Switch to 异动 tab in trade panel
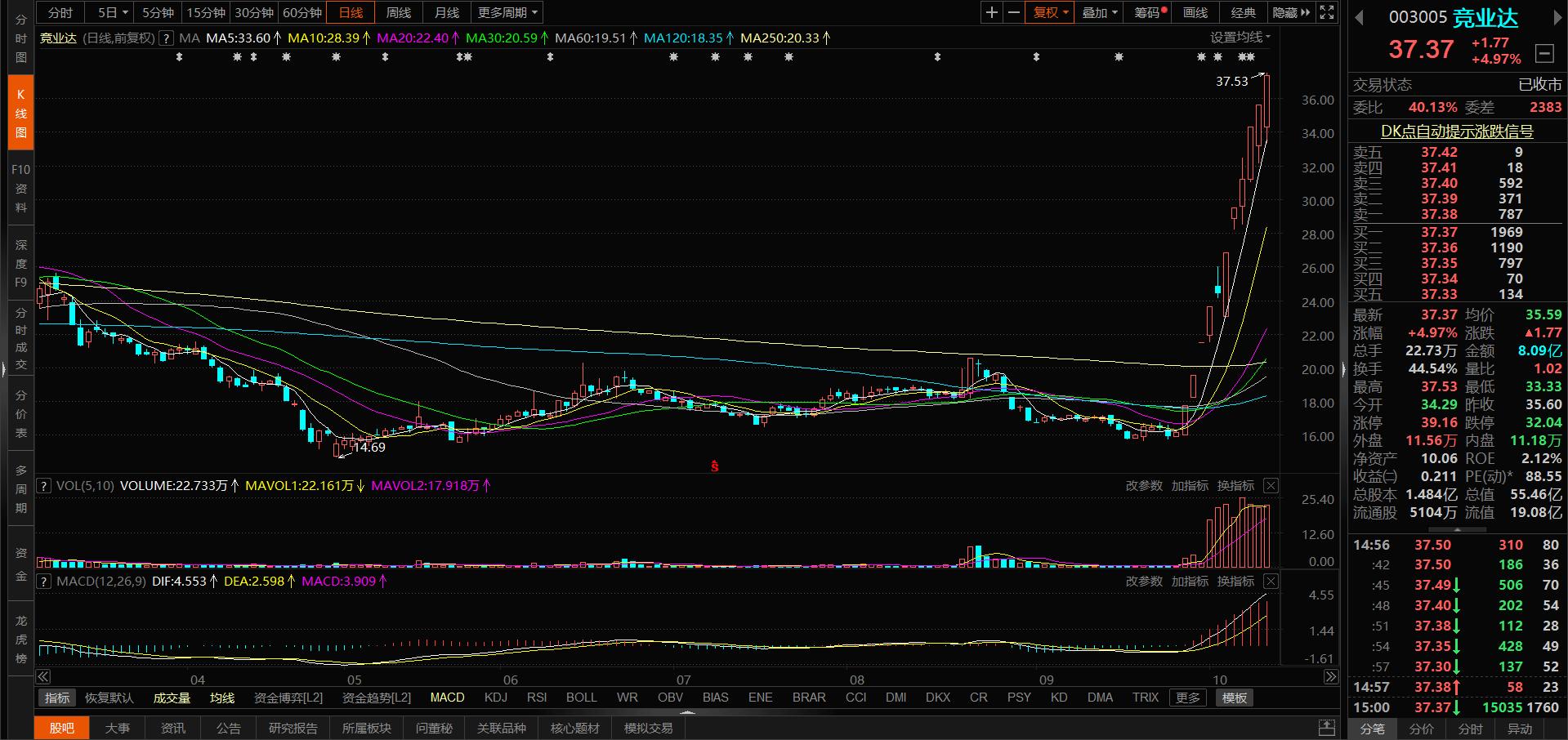Screen dimensions: 1568x740 [1519, 729]
